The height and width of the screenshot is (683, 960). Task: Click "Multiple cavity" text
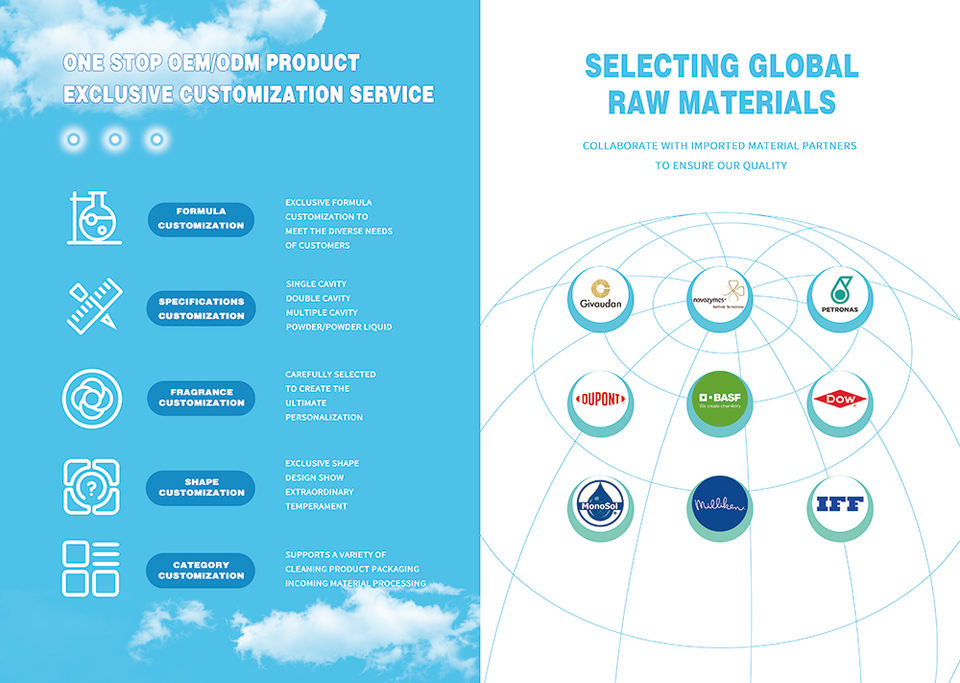321,313
